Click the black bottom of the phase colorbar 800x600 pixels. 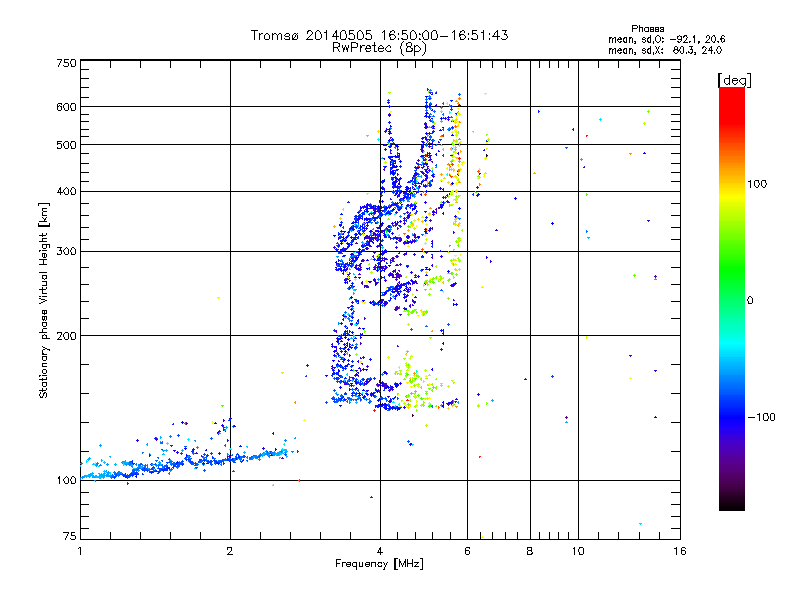[732, 503]
